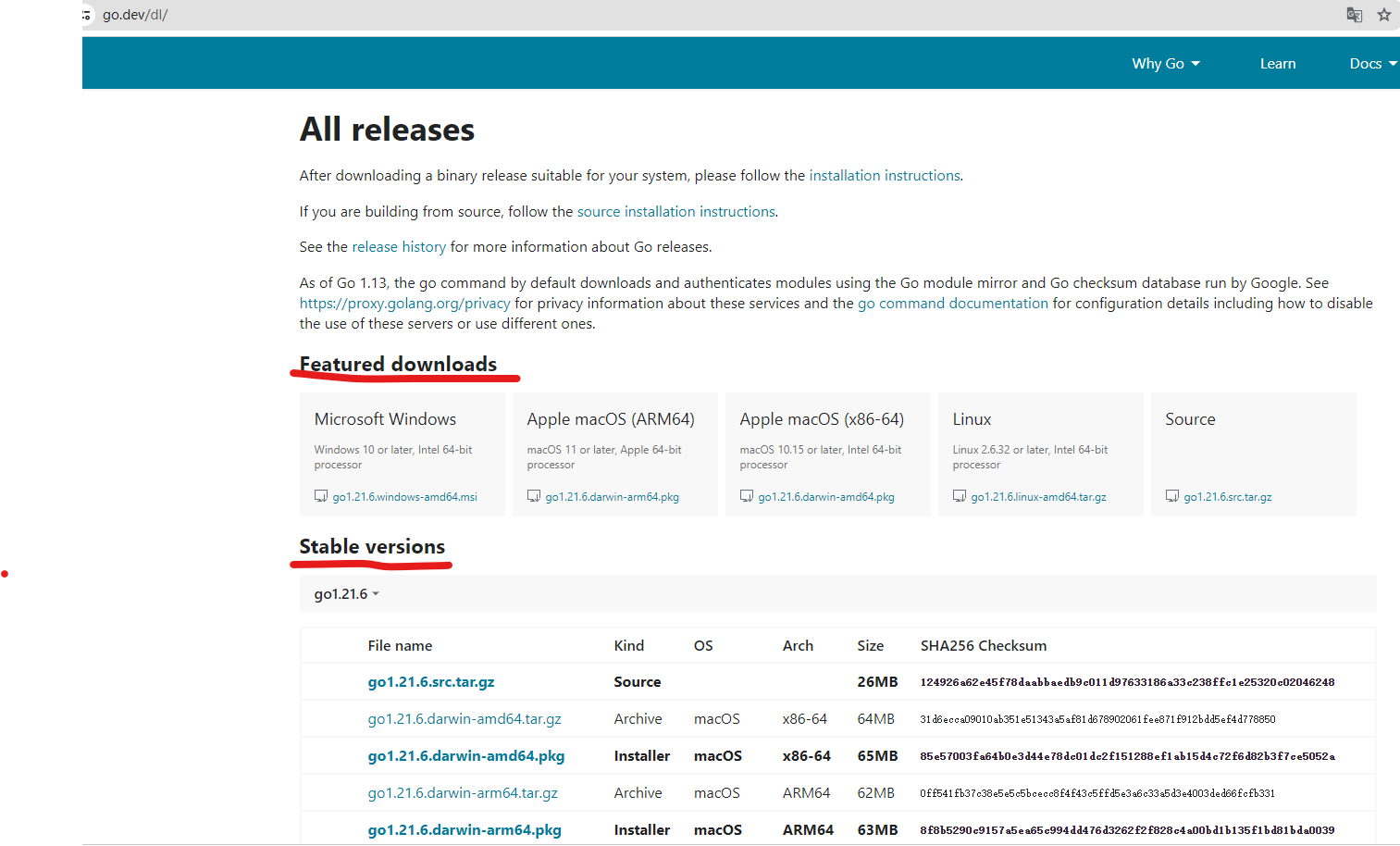Open the Learn navigation item
This screenshot has width=1400, height=846.
[1277, 64]
